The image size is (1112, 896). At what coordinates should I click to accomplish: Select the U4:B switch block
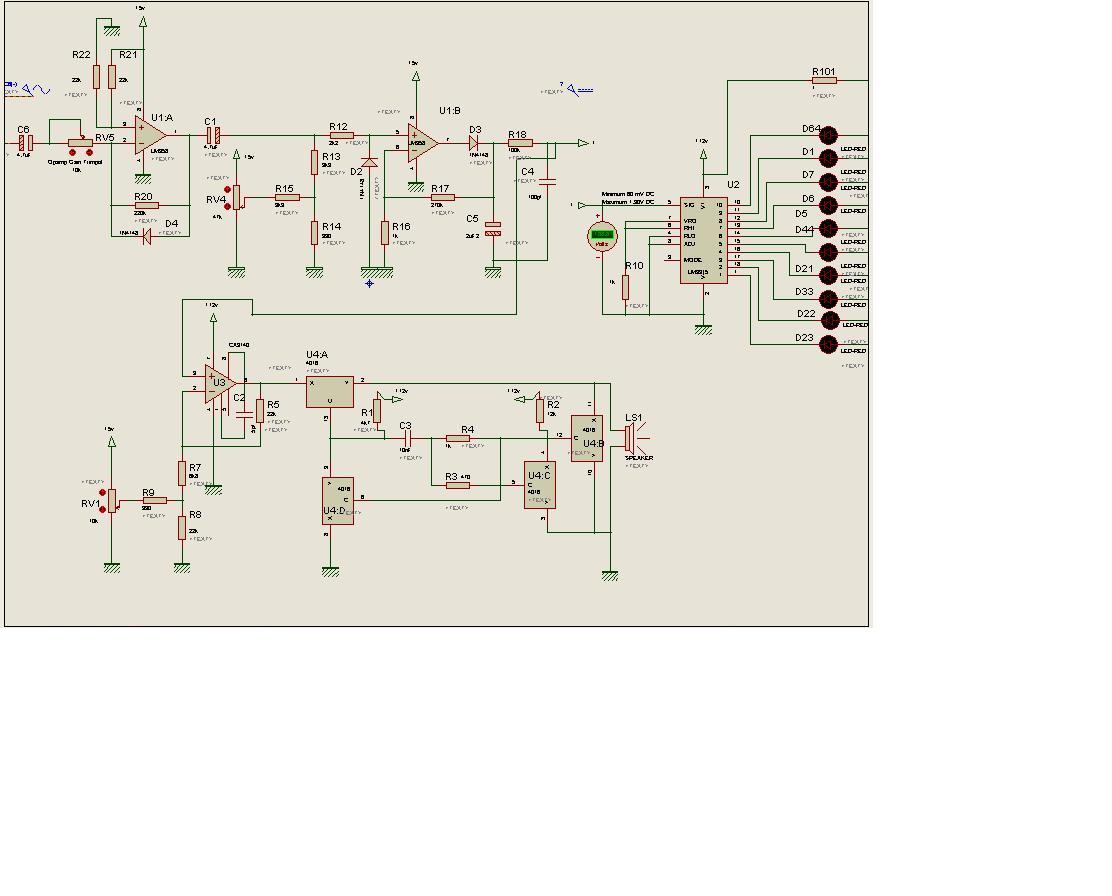(x=587, y=438)
